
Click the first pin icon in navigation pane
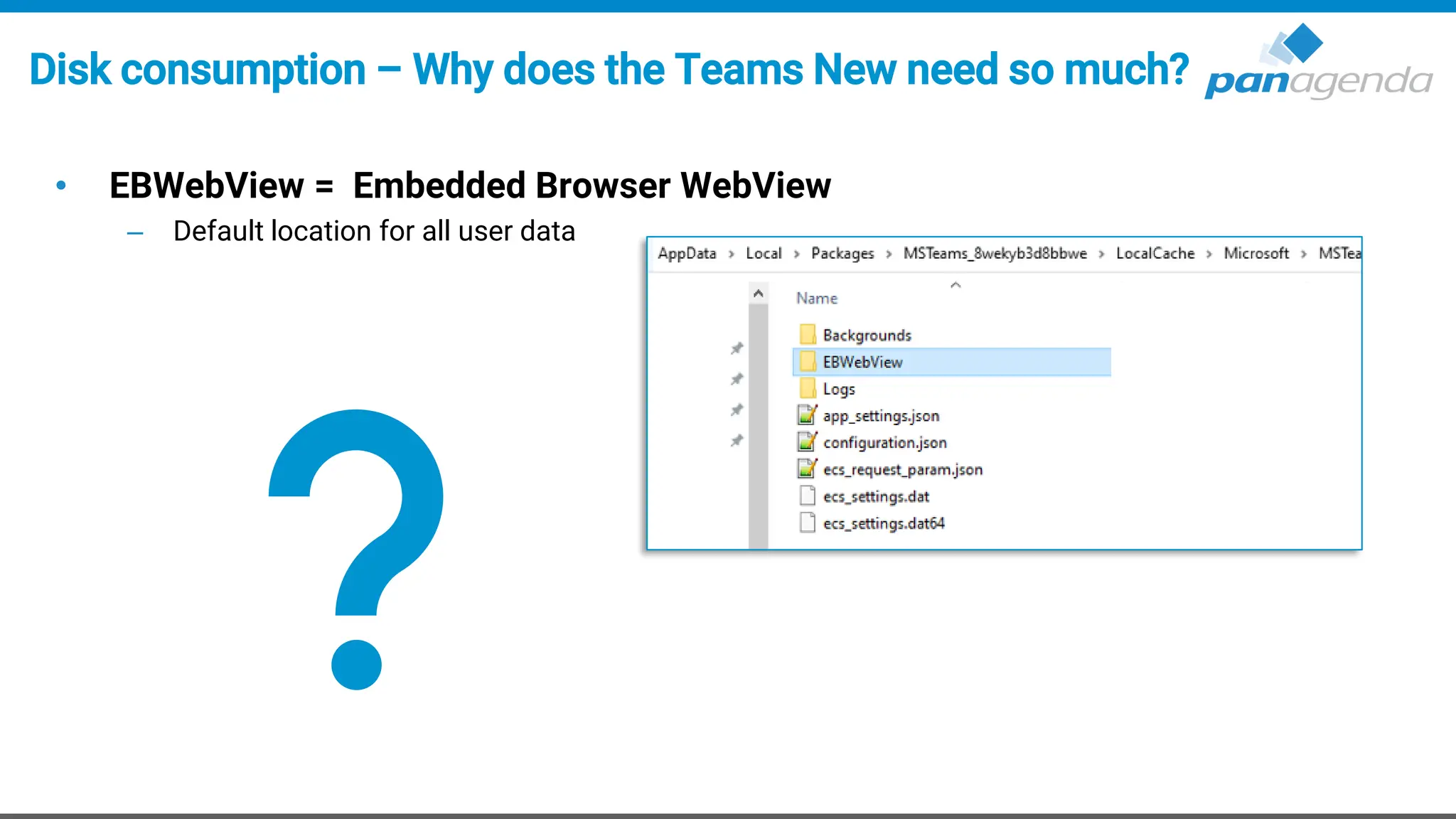737,348
